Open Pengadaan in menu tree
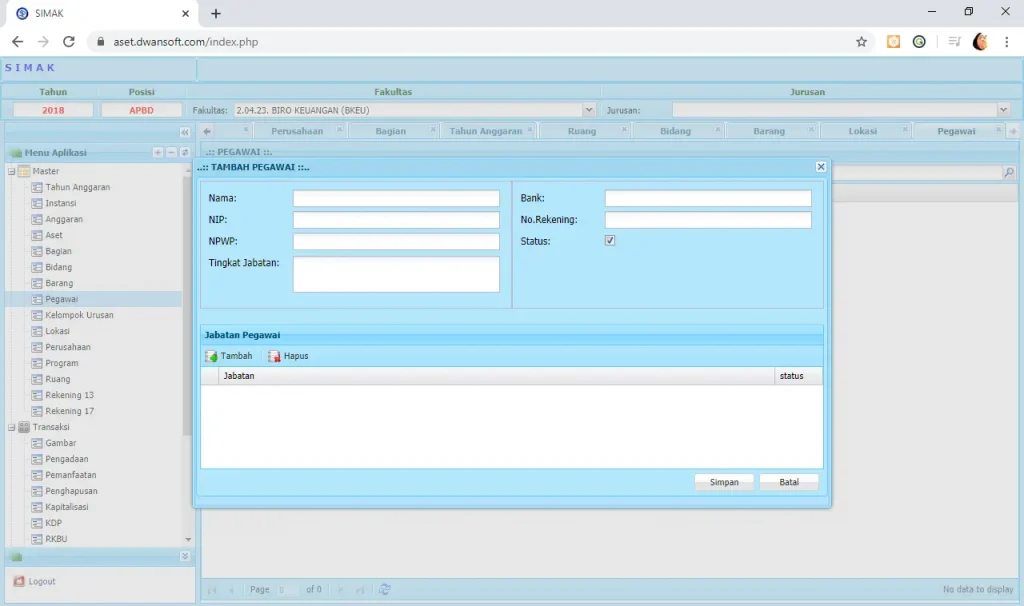Image resolution: width=1024 pixels, height=606 pixels. coord(67,459)
